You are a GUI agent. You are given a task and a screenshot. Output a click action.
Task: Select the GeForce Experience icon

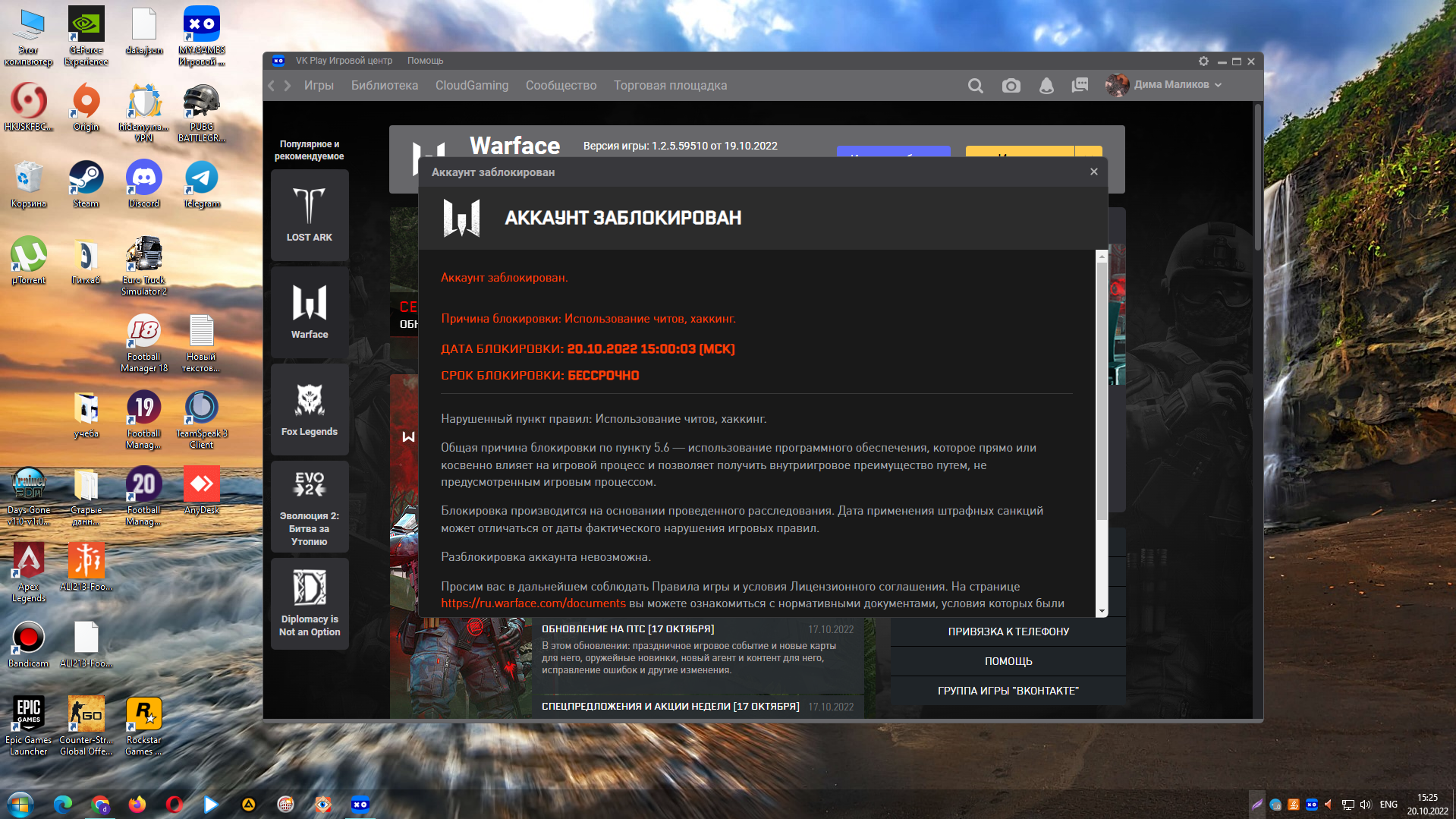(86, 36)
